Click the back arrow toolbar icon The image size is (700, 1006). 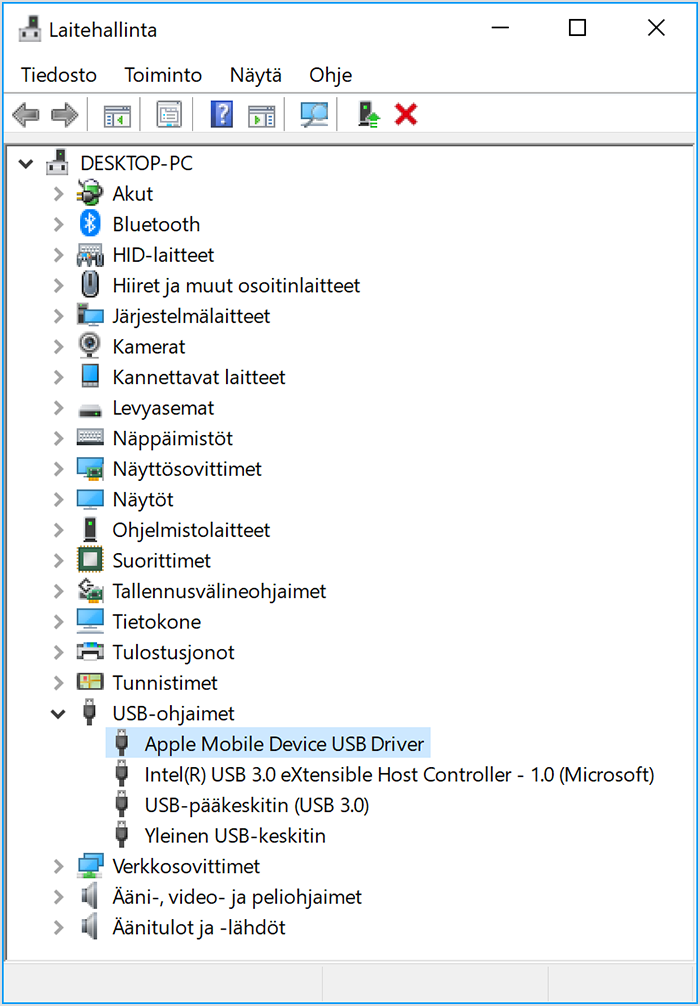click(26, 115)
